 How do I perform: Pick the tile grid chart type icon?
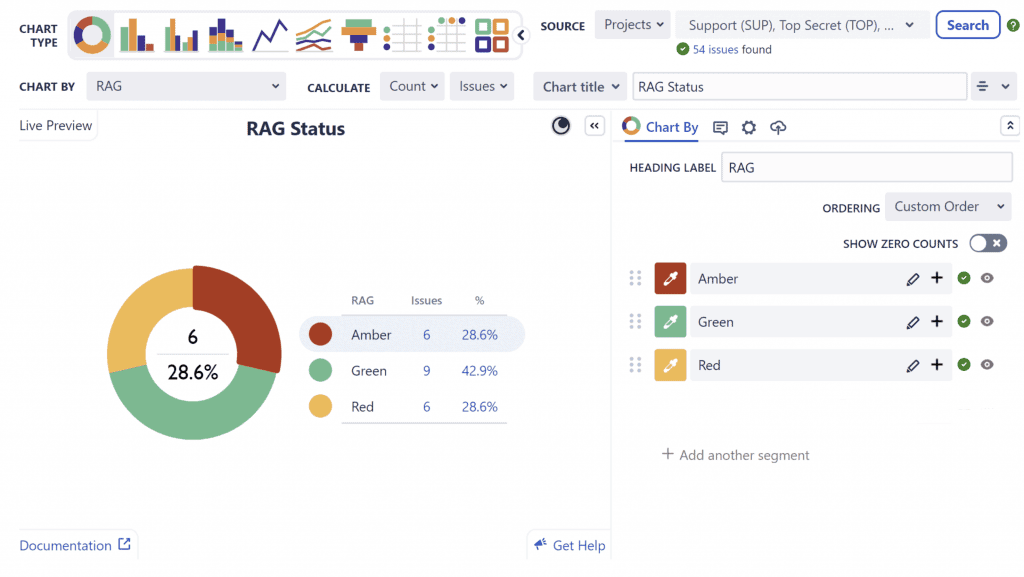coord(491,35)
